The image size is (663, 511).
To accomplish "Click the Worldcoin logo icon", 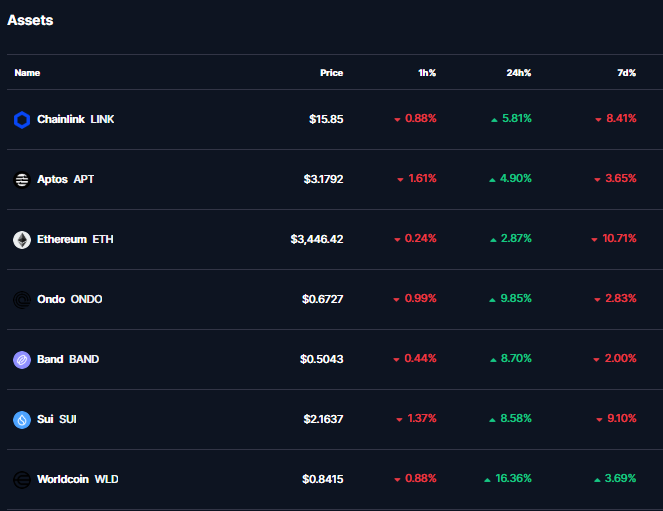I will click(22, 480).
